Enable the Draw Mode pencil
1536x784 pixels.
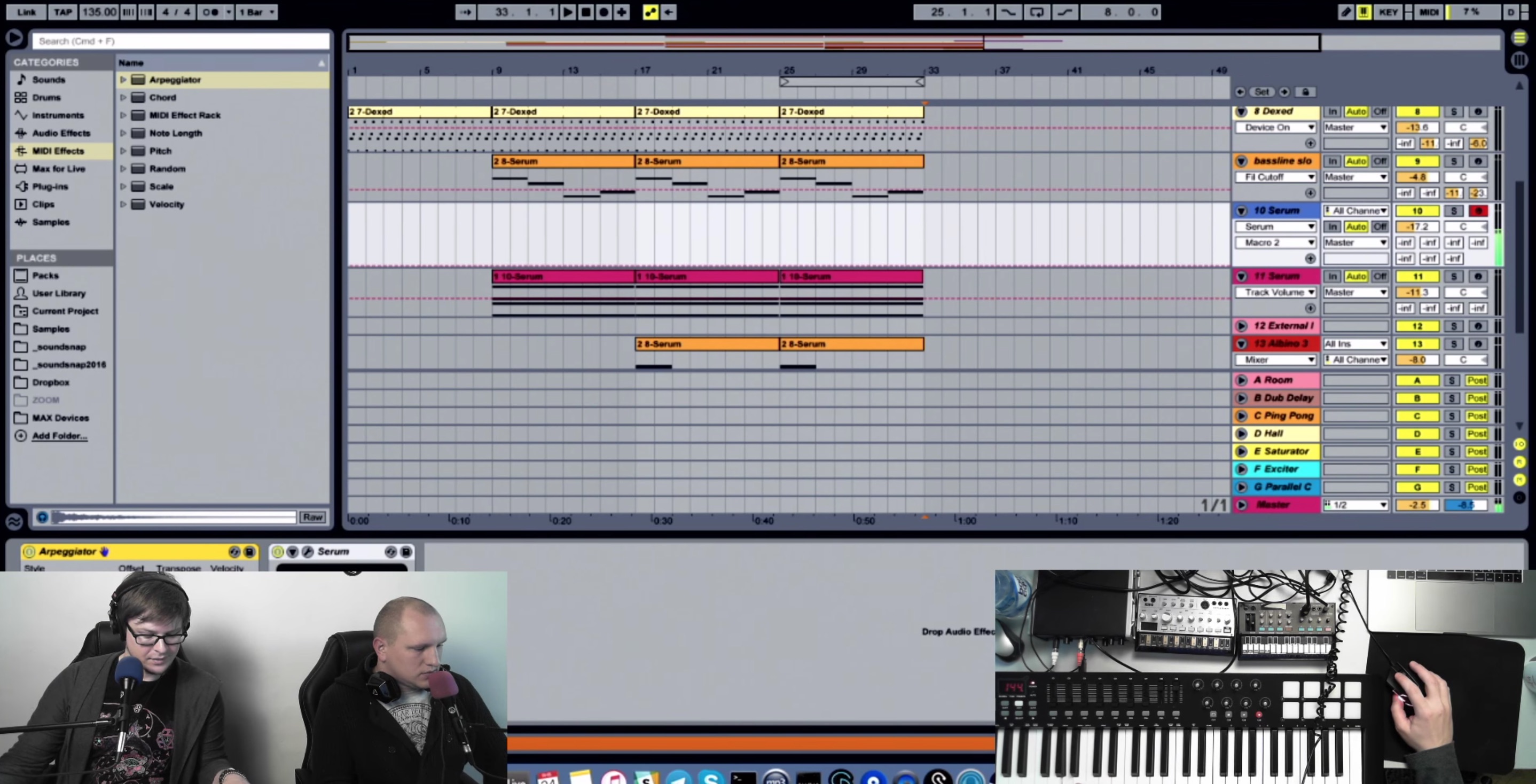tap(1346, 12)
